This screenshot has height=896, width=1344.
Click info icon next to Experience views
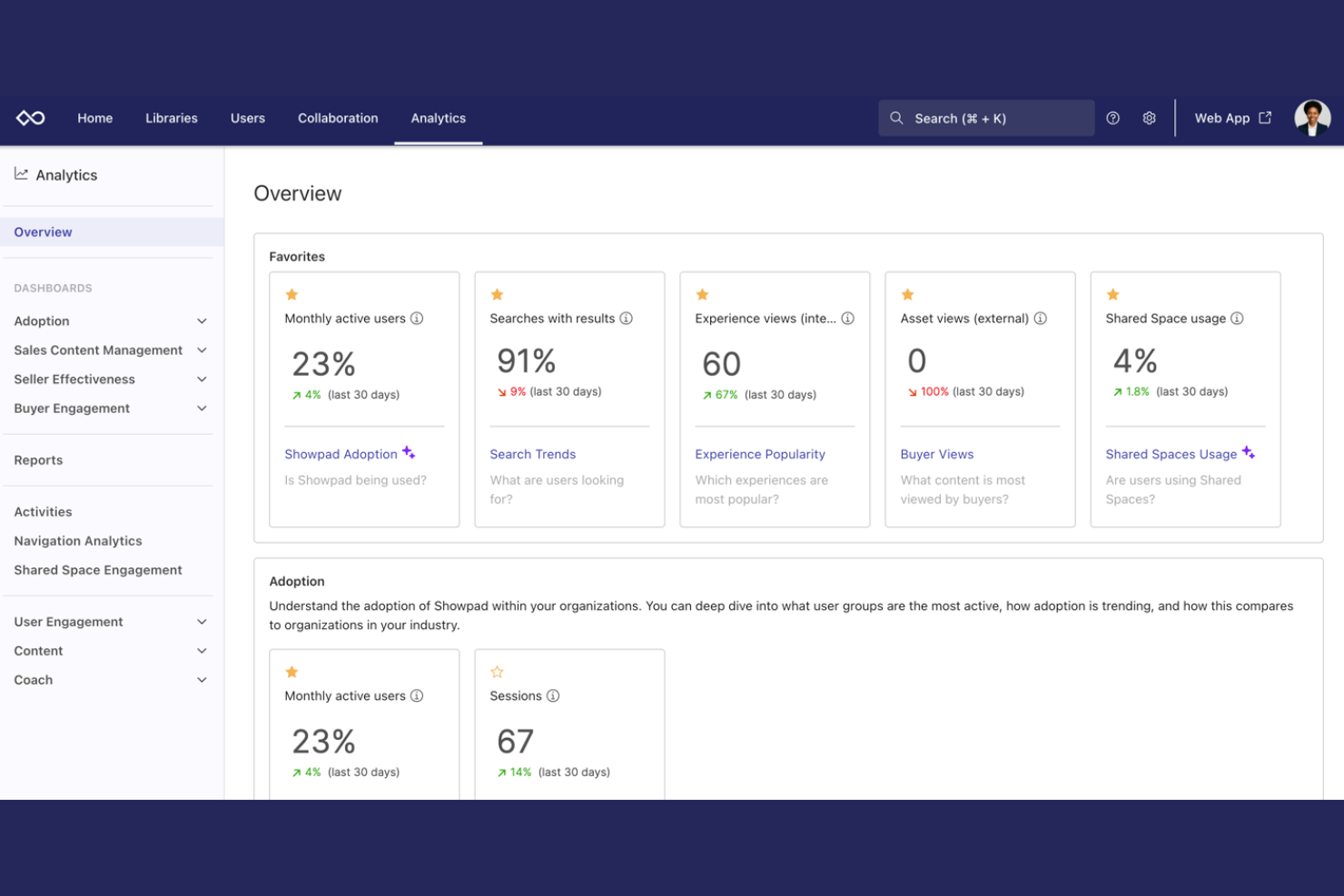click(x=847, y=319)
